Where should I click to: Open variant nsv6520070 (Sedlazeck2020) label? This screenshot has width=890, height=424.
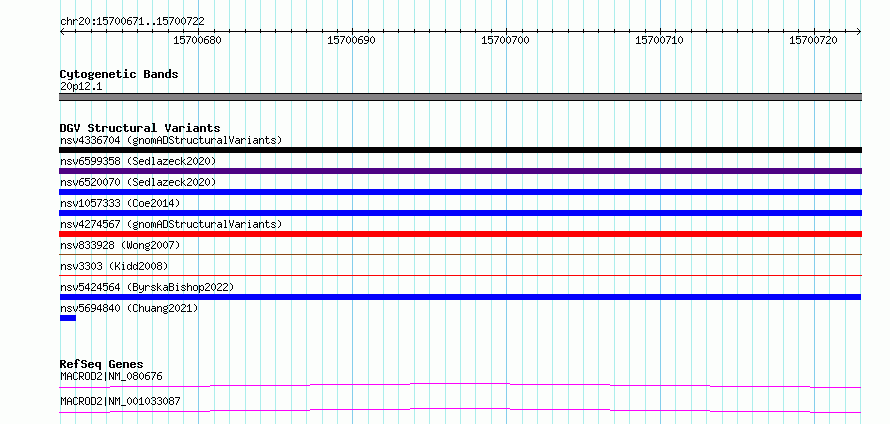pyautogui.click(x=138, y=182)
